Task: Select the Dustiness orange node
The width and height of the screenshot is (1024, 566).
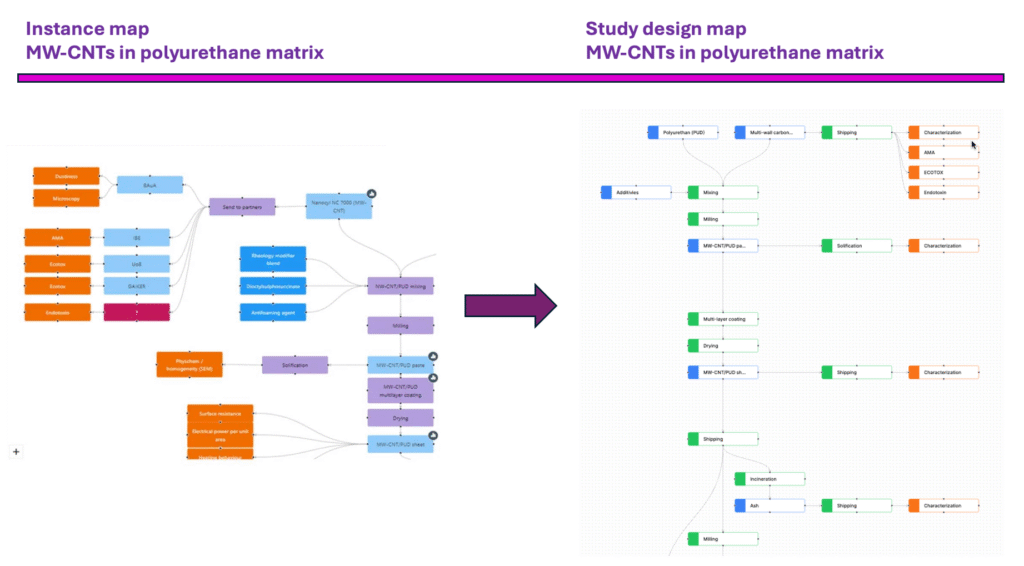Action: click(x=67, y=176)
